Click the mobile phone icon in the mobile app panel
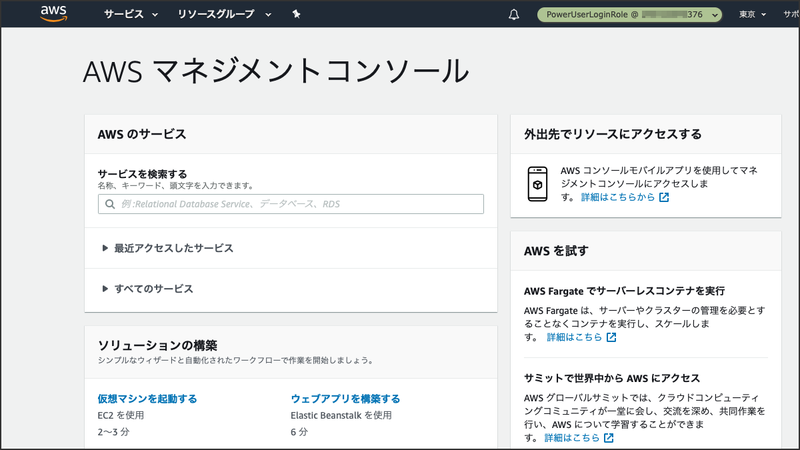Image resolution: width=800 pixels, height=450 pixels. pyautogui.click(x=537, y=184)
